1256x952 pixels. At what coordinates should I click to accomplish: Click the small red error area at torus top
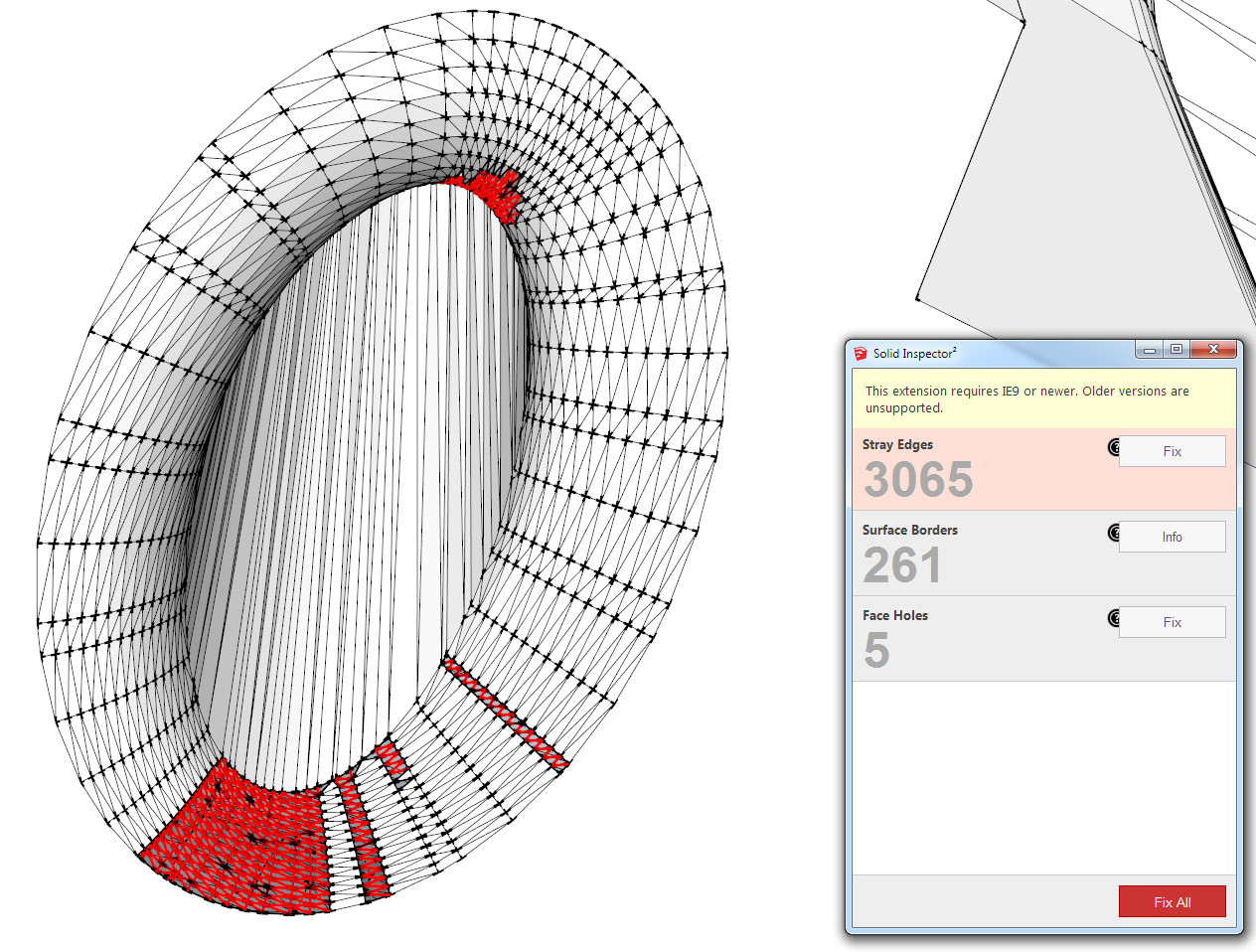487,192
